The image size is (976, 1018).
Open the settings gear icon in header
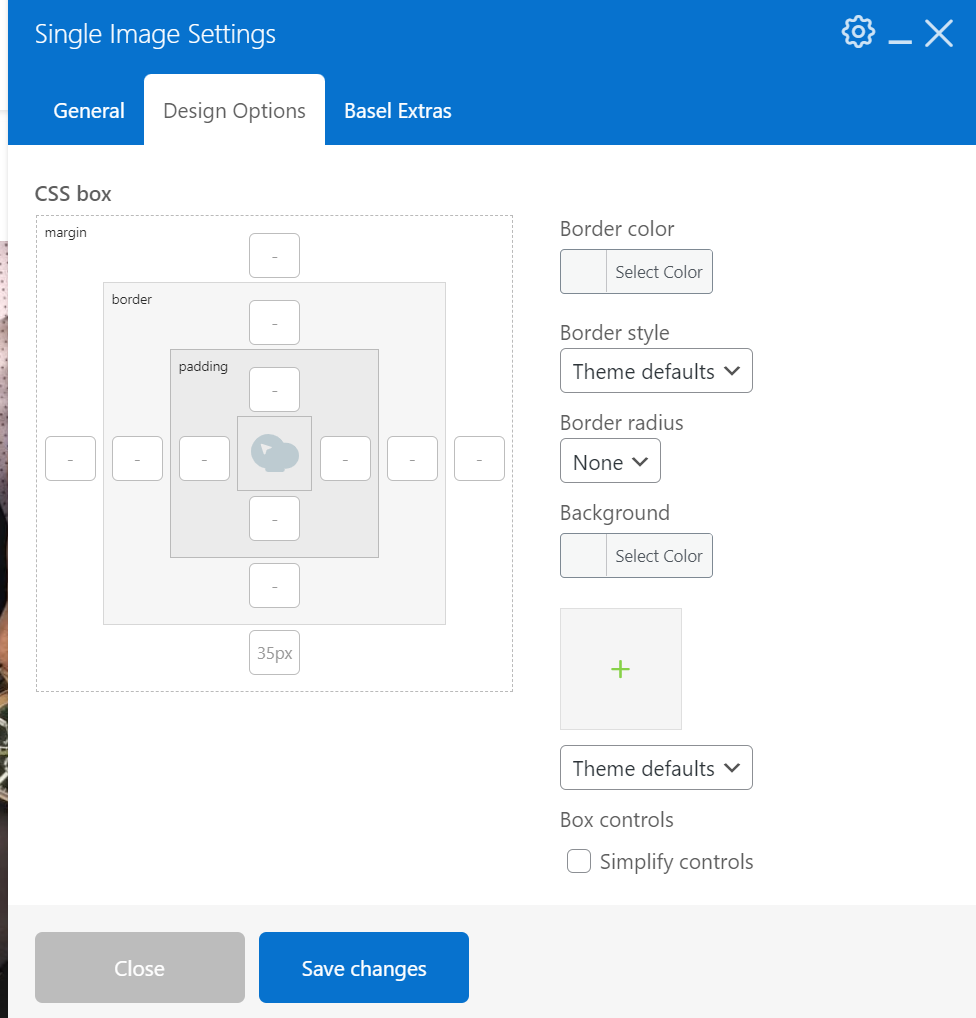[857, 33]
